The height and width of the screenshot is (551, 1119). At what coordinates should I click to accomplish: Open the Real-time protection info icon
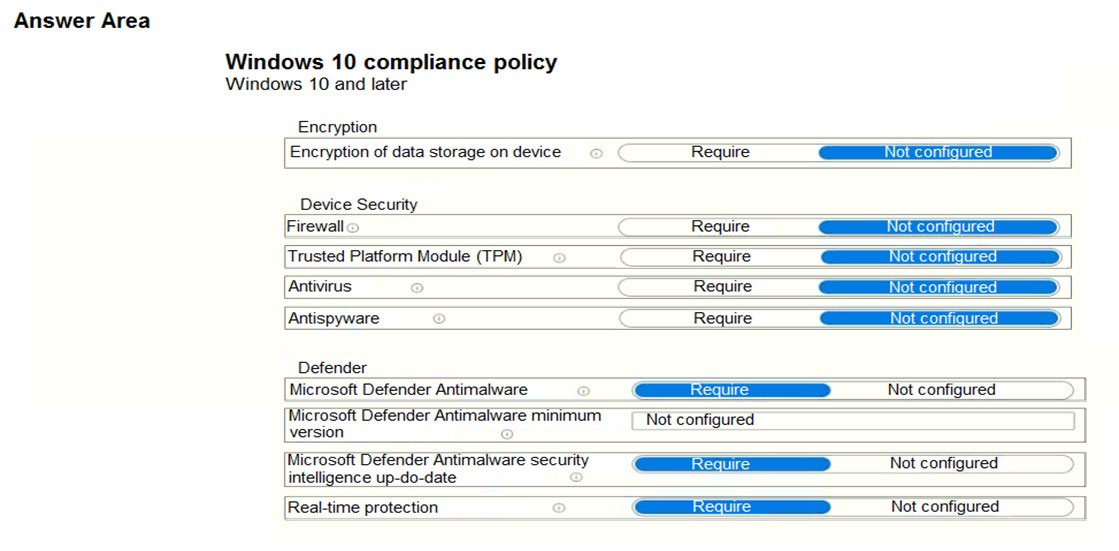(x=560, y=508)
